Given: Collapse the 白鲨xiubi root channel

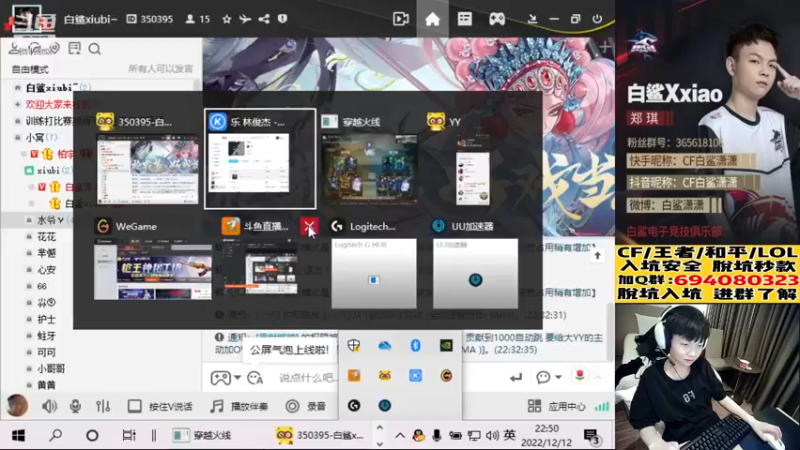Looking at the screenshot, I should pos(17,88).
